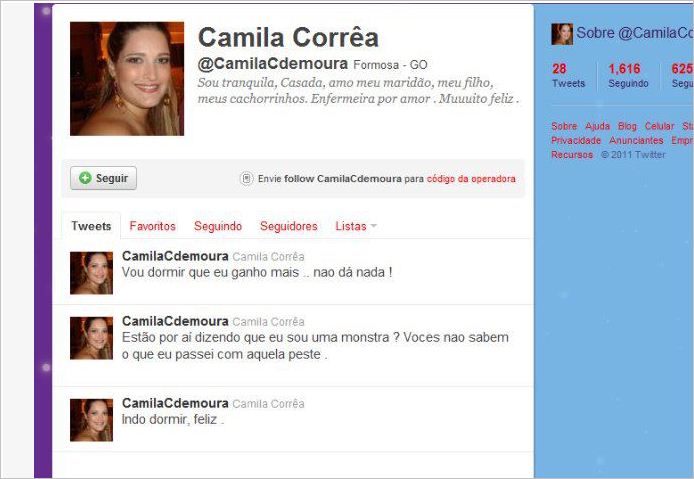Follow the 'código da operadora' link
694x479 pixels.
pyautogui.click(x=471, y=179)
